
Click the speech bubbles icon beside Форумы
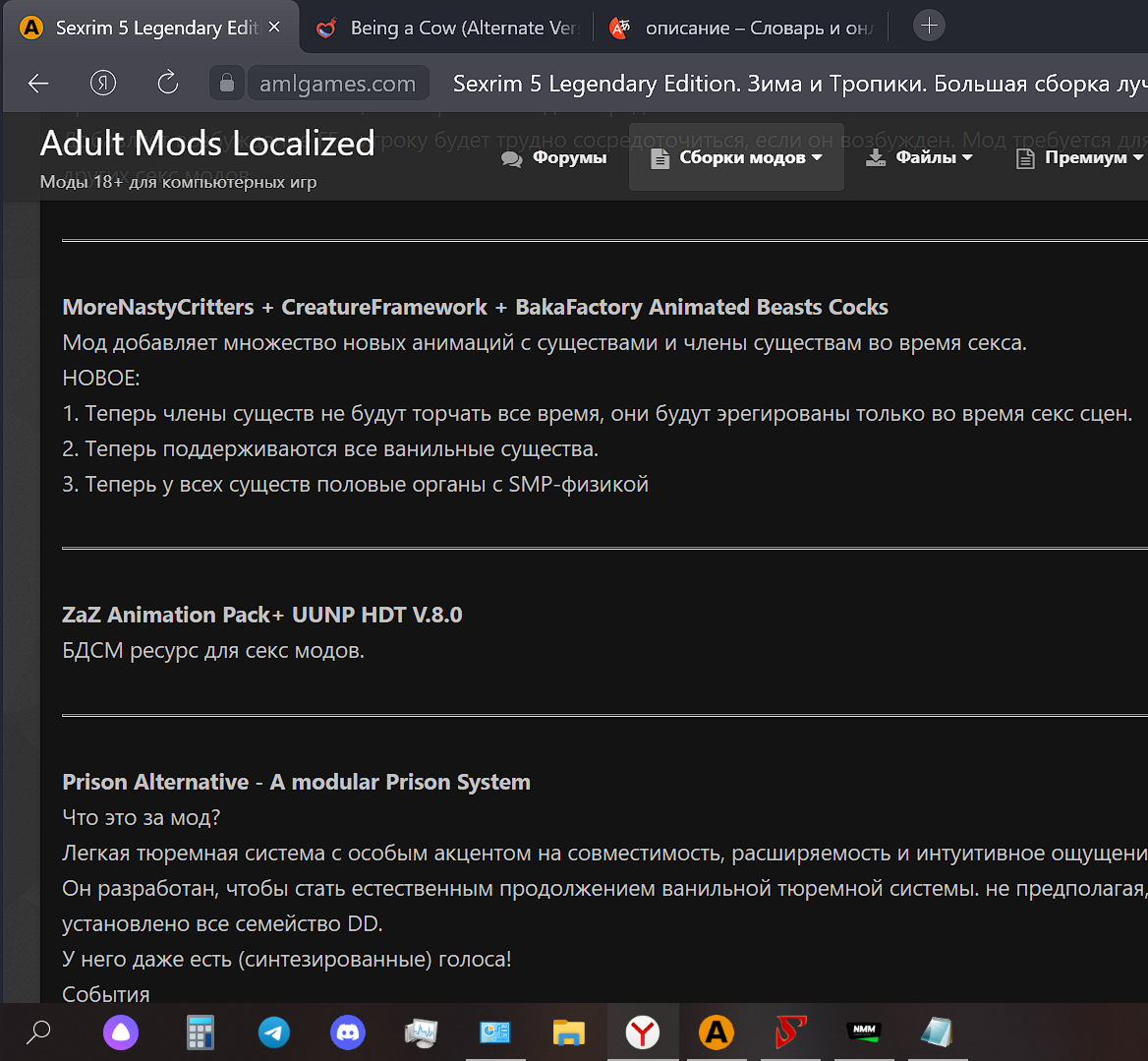pyautogui.click(x=512, y=159)
